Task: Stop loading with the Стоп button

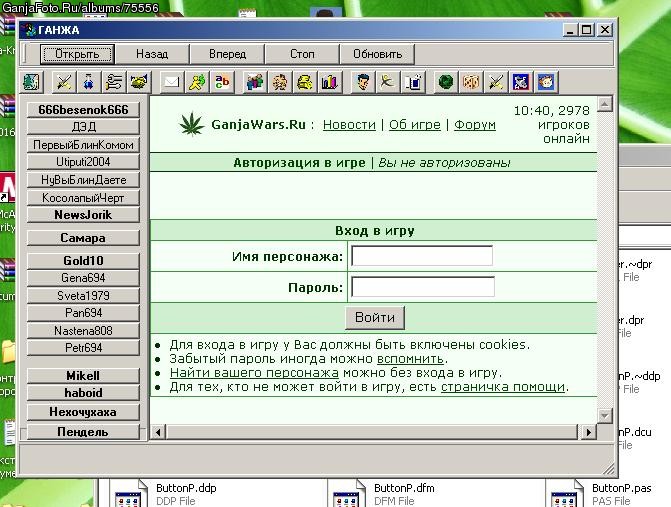Action: click(x=302, y=54)
